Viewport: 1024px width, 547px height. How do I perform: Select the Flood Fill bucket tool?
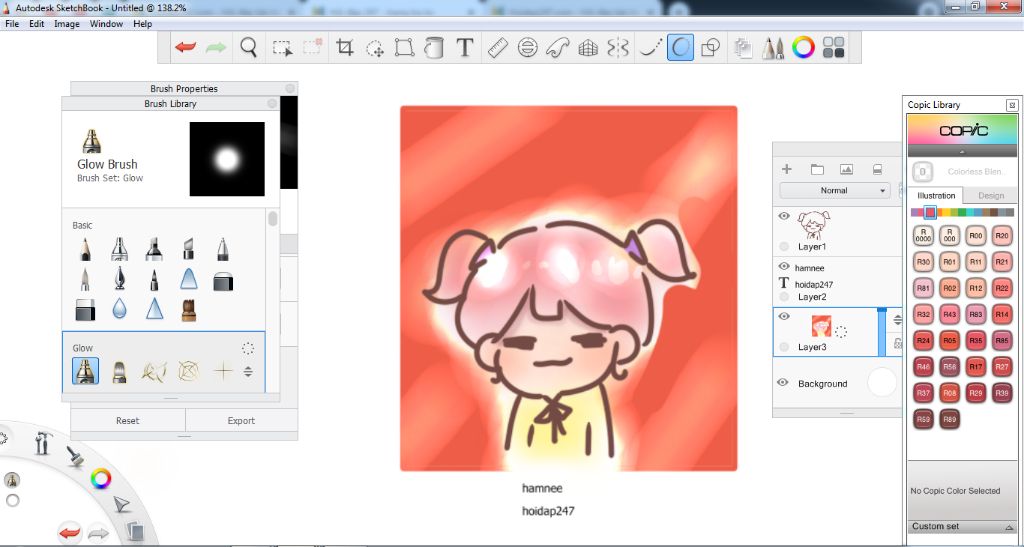[x=434, y=47]
